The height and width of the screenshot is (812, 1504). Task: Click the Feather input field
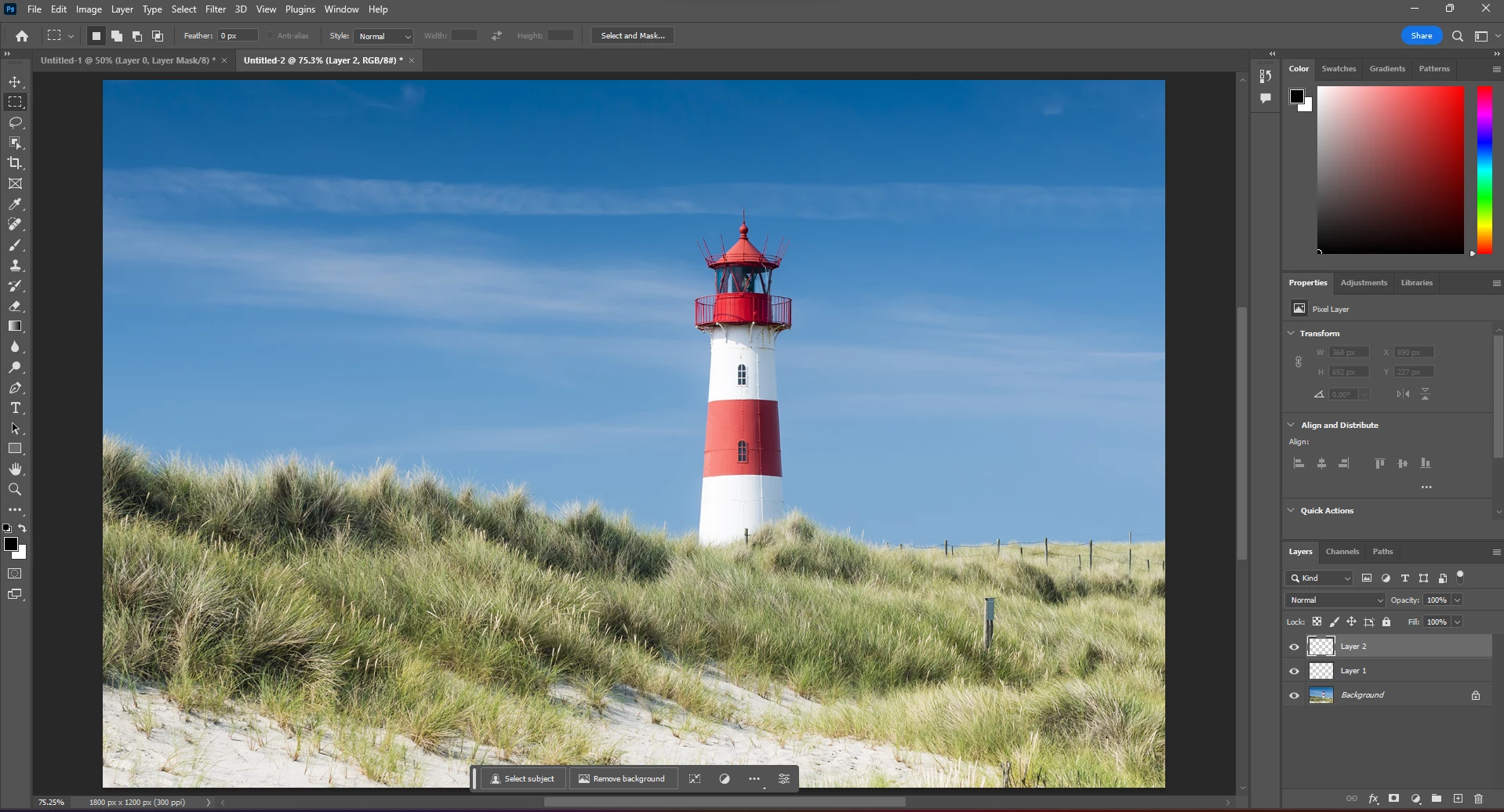pyautogui.click(x=238, y=36)
